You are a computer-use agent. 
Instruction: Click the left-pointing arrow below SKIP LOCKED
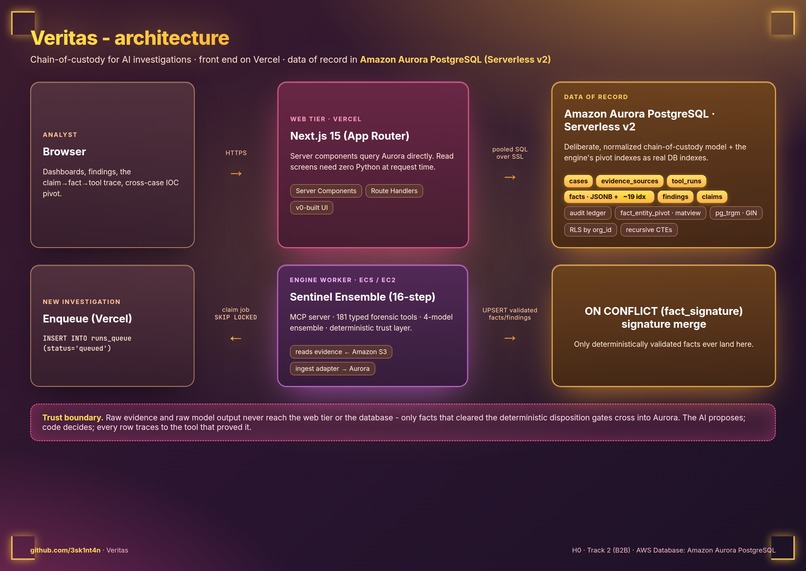[236, 338]
